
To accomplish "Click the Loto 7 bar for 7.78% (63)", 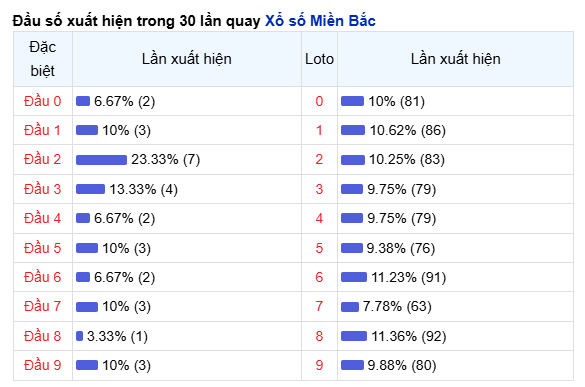I will pos(350,307).
